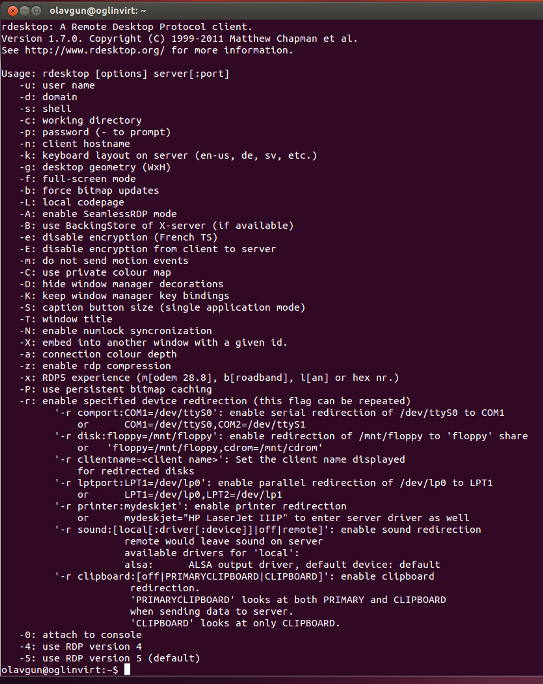This screenshot has width=543, height=684.
Task: Open the http://www.rdesktop.org/ URL
Action: click(x=95, y=51)
